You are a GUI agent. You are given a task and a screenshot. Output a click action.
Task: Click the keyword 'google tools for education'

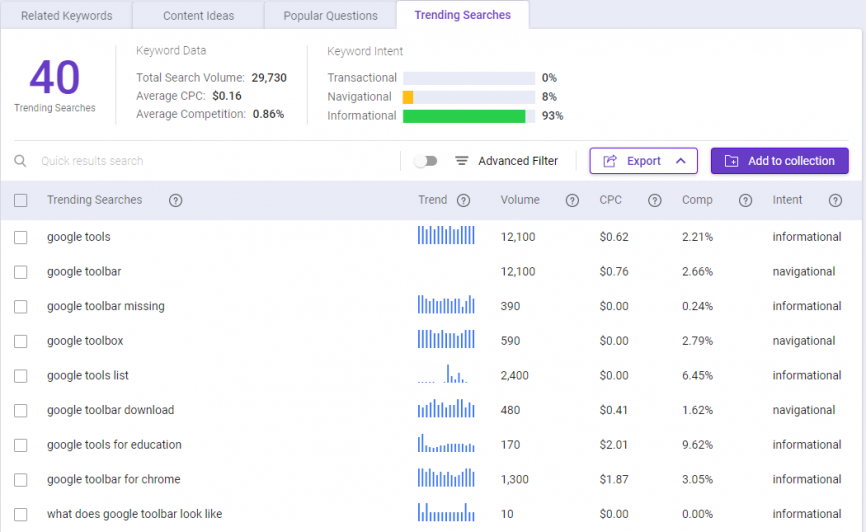(x=114, y=445)
